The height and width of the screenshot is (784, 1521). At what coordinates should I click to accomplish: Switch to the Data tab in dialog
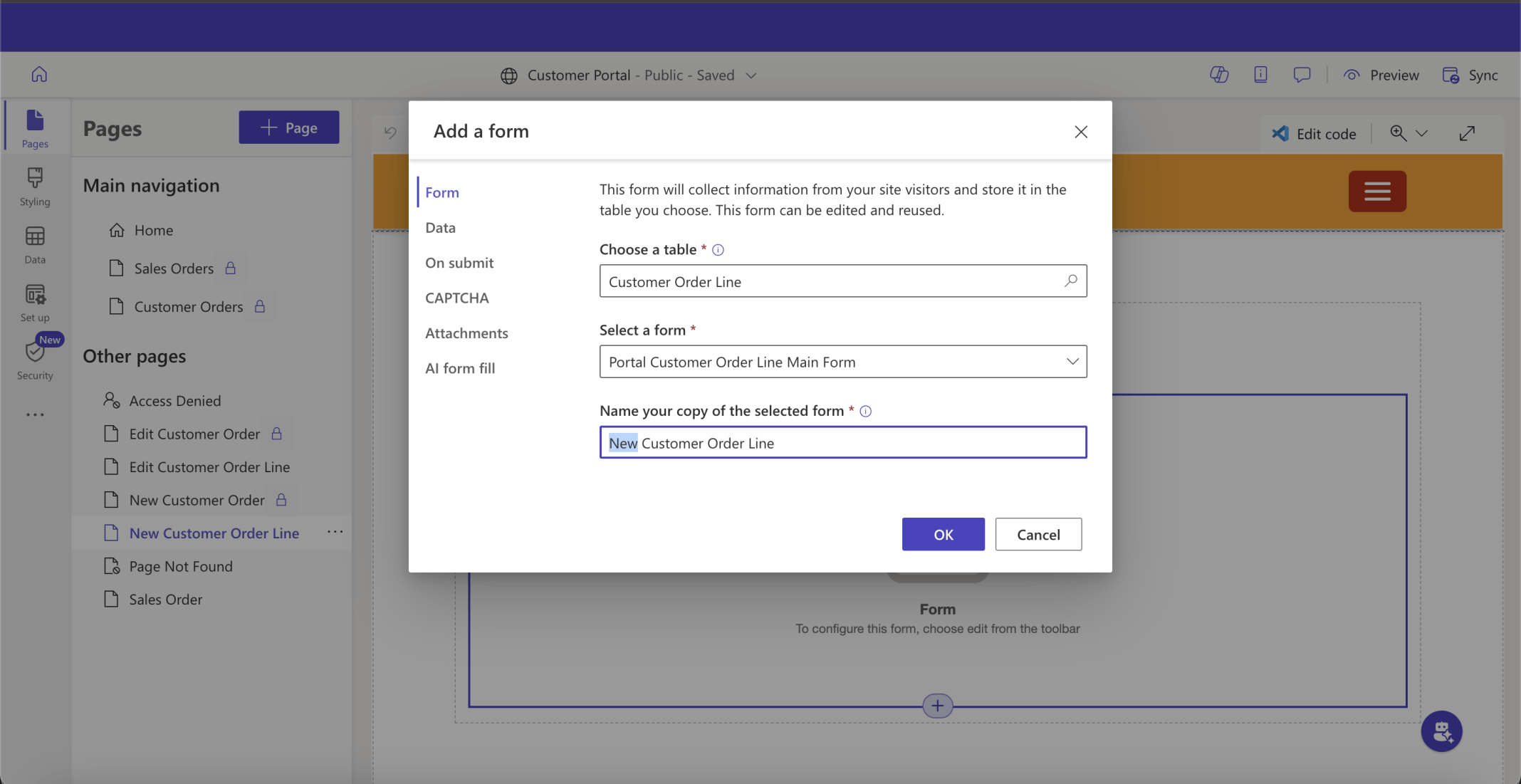click(x=440, y=228)
